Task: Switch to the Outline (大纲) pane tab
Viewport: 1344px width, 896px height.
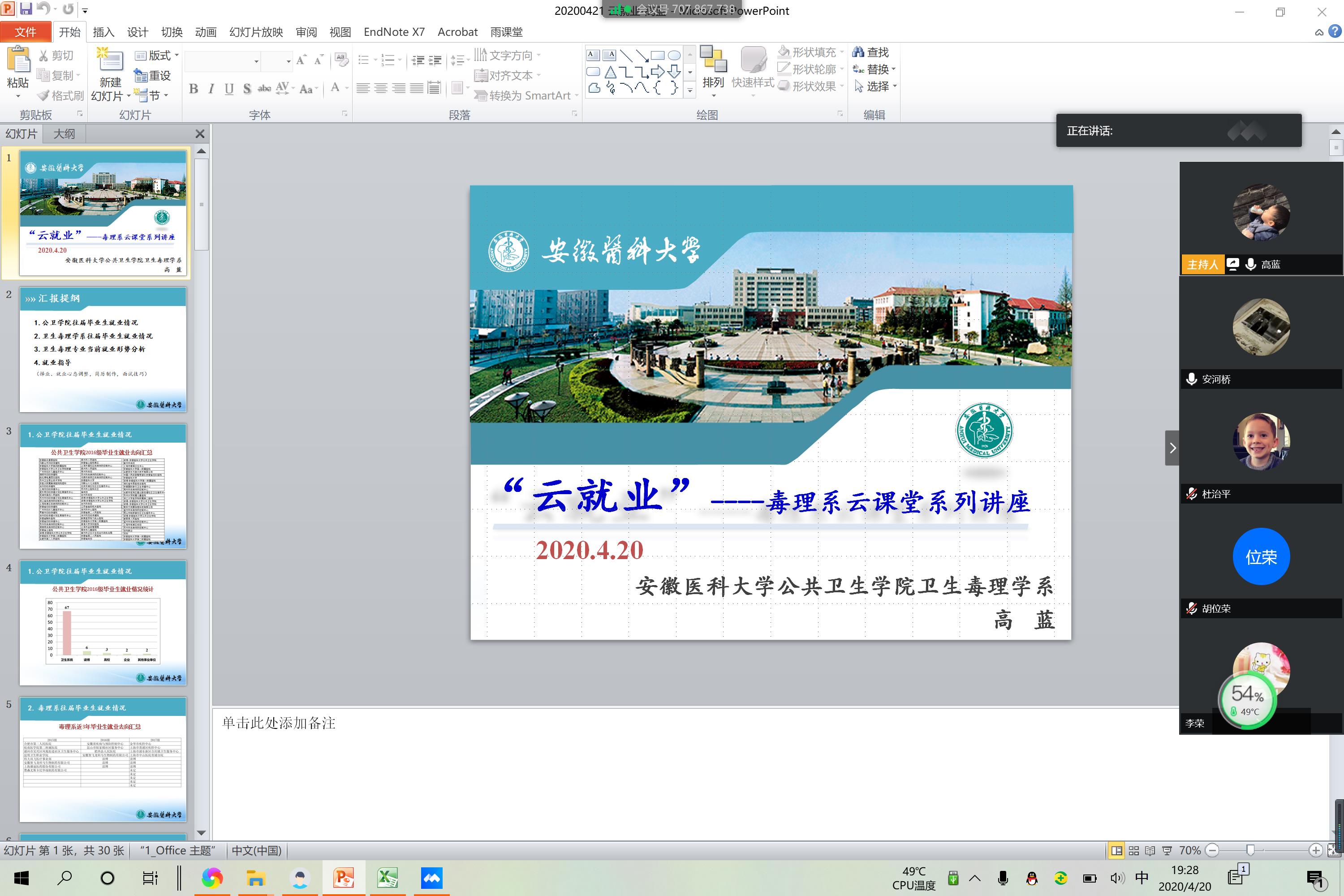Action: tap(64, 134)
